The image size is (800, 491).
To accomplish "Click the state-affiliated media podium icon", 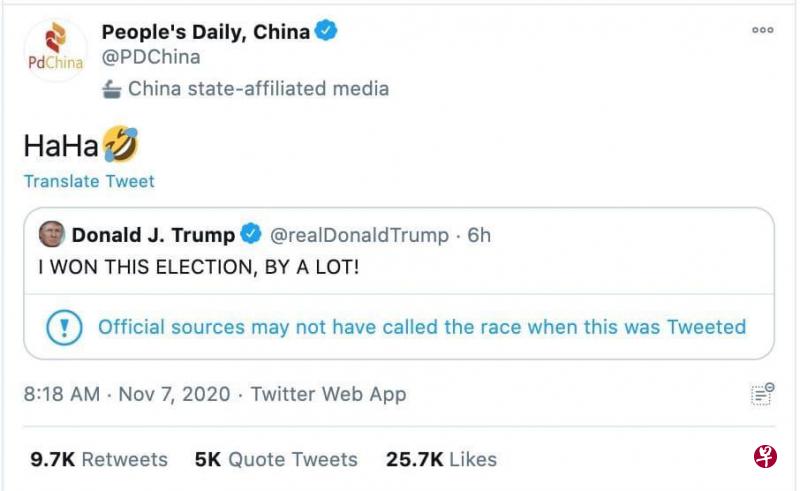I will coord(112,89).
